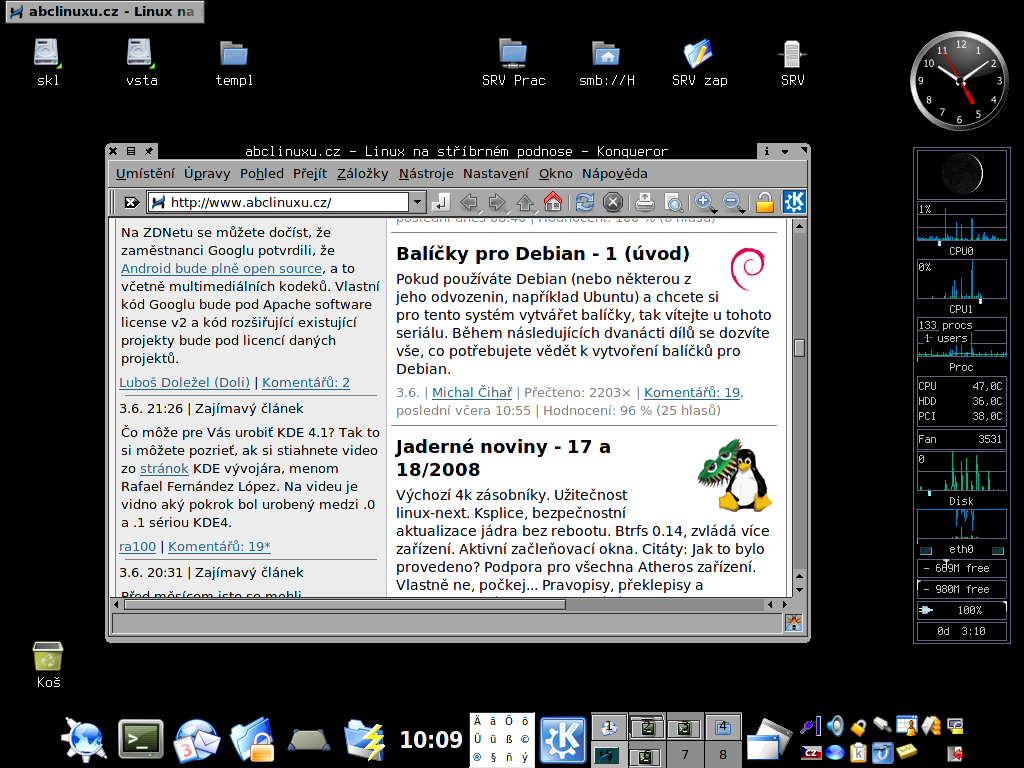Go up one level with the up arrow icon
Screen dimensions: 1024x768
pos(525,202)
